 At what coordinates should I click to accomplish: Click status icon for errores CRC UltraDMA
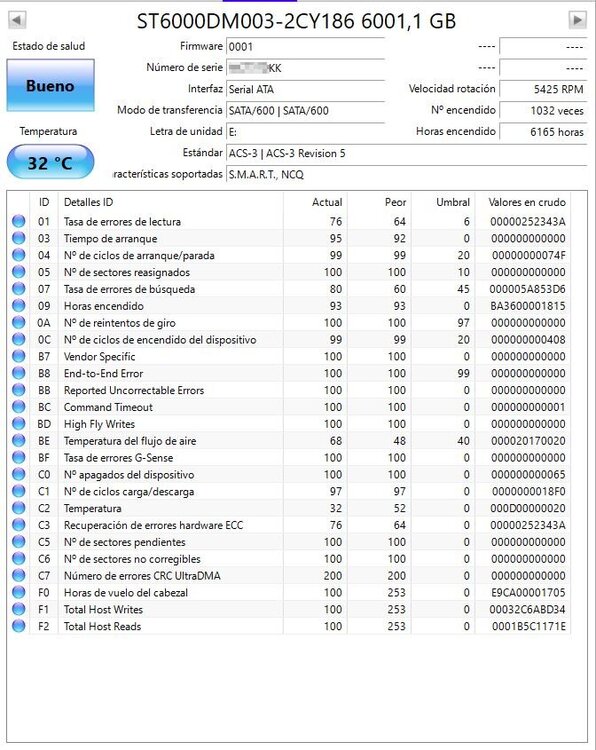pyautogui.click(x=19, y=575)
